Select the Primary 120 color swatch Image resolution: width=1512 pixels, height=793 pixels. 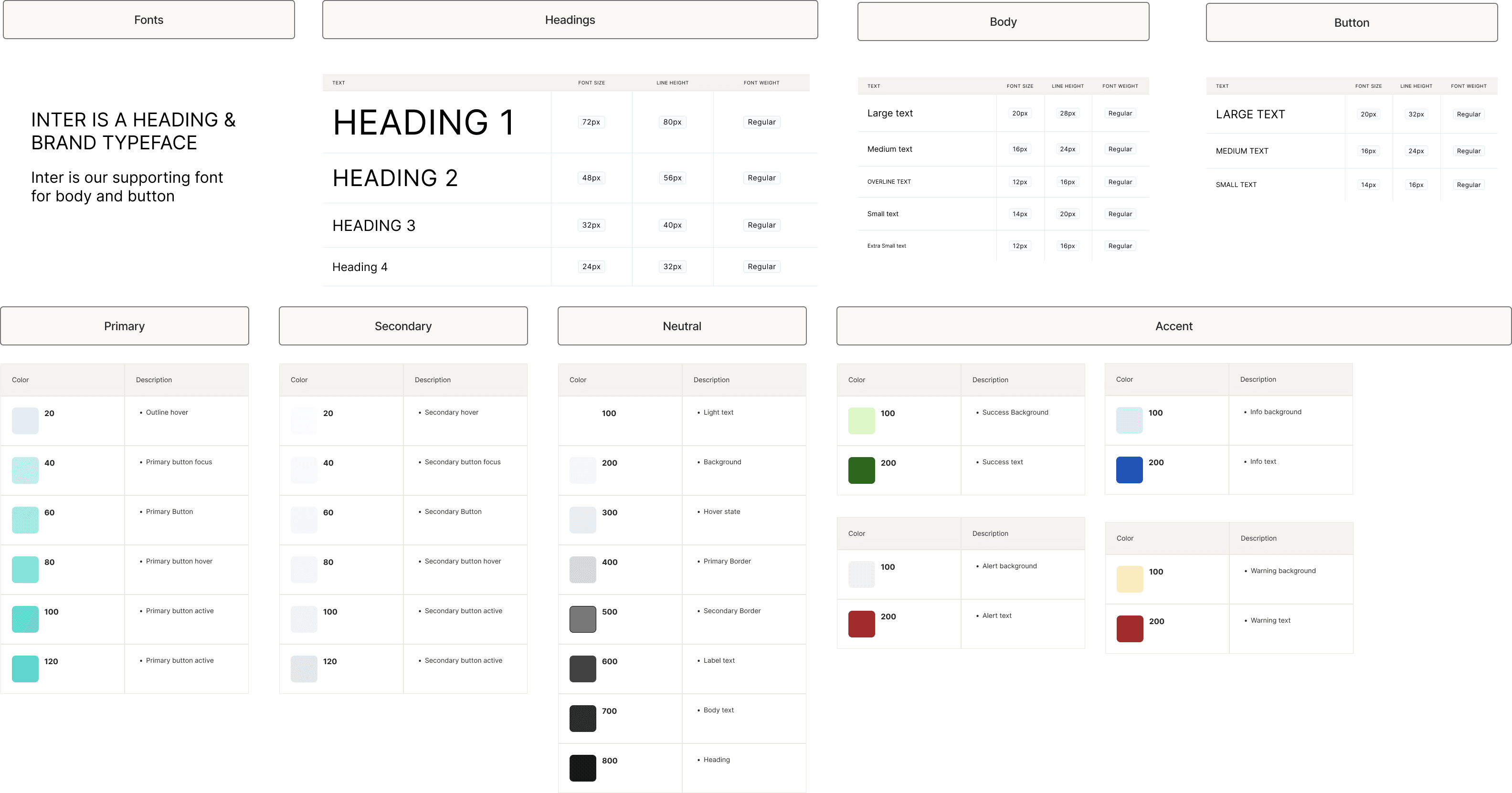tap(25, 669)
